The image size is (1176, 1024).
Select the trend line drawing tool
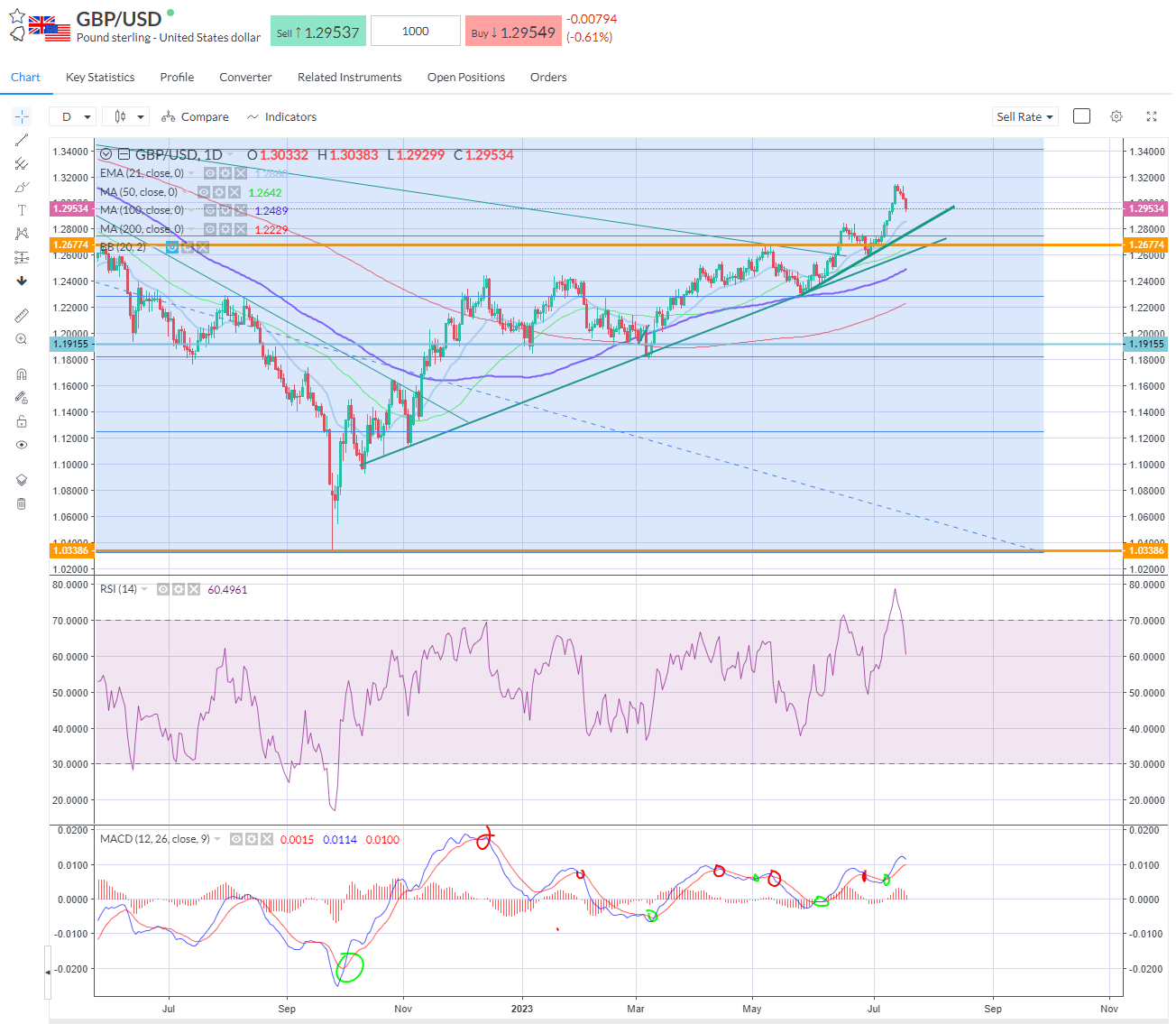pos(22,140)
